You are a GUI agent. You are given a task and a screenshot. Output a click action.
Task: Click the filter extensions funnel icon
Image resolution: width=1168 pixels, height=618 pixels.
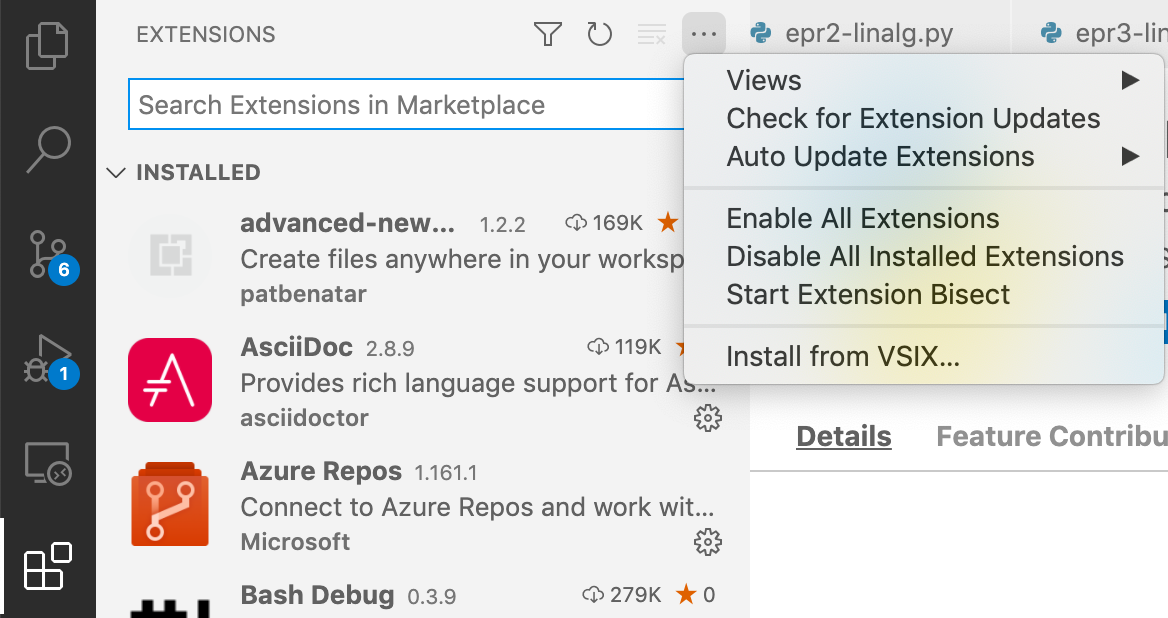tap(547, 35)
